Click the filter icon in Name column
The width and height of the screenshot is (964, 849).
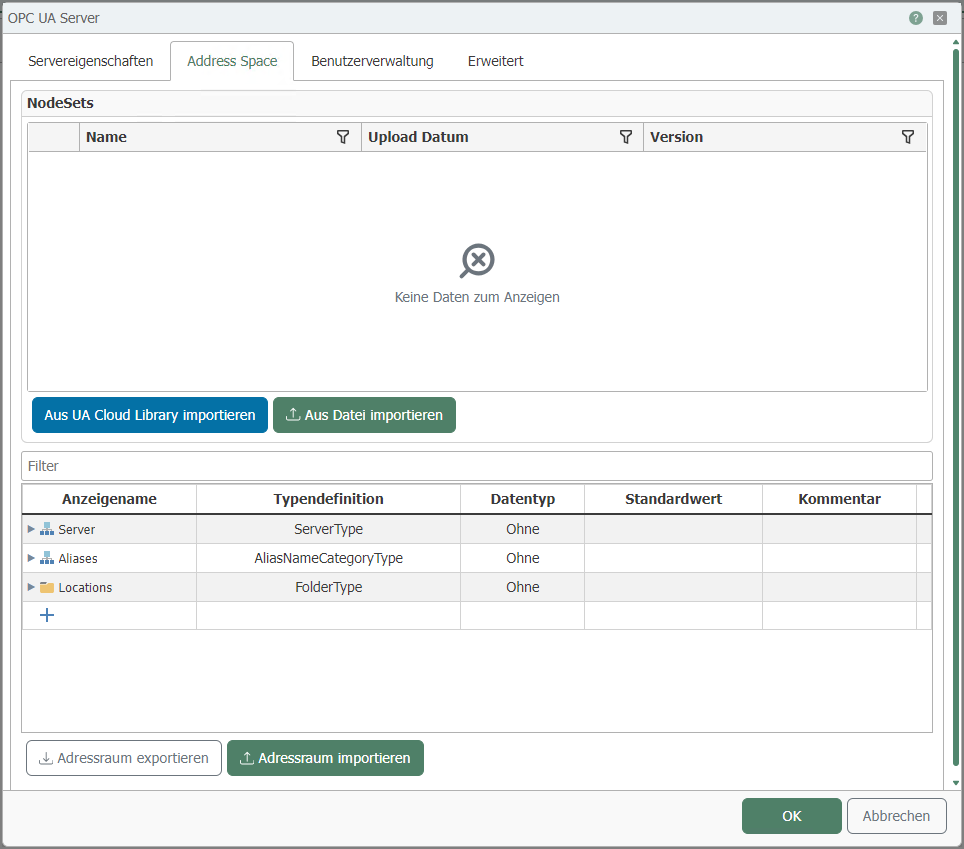pyautogui.click(x=343, y=137)
